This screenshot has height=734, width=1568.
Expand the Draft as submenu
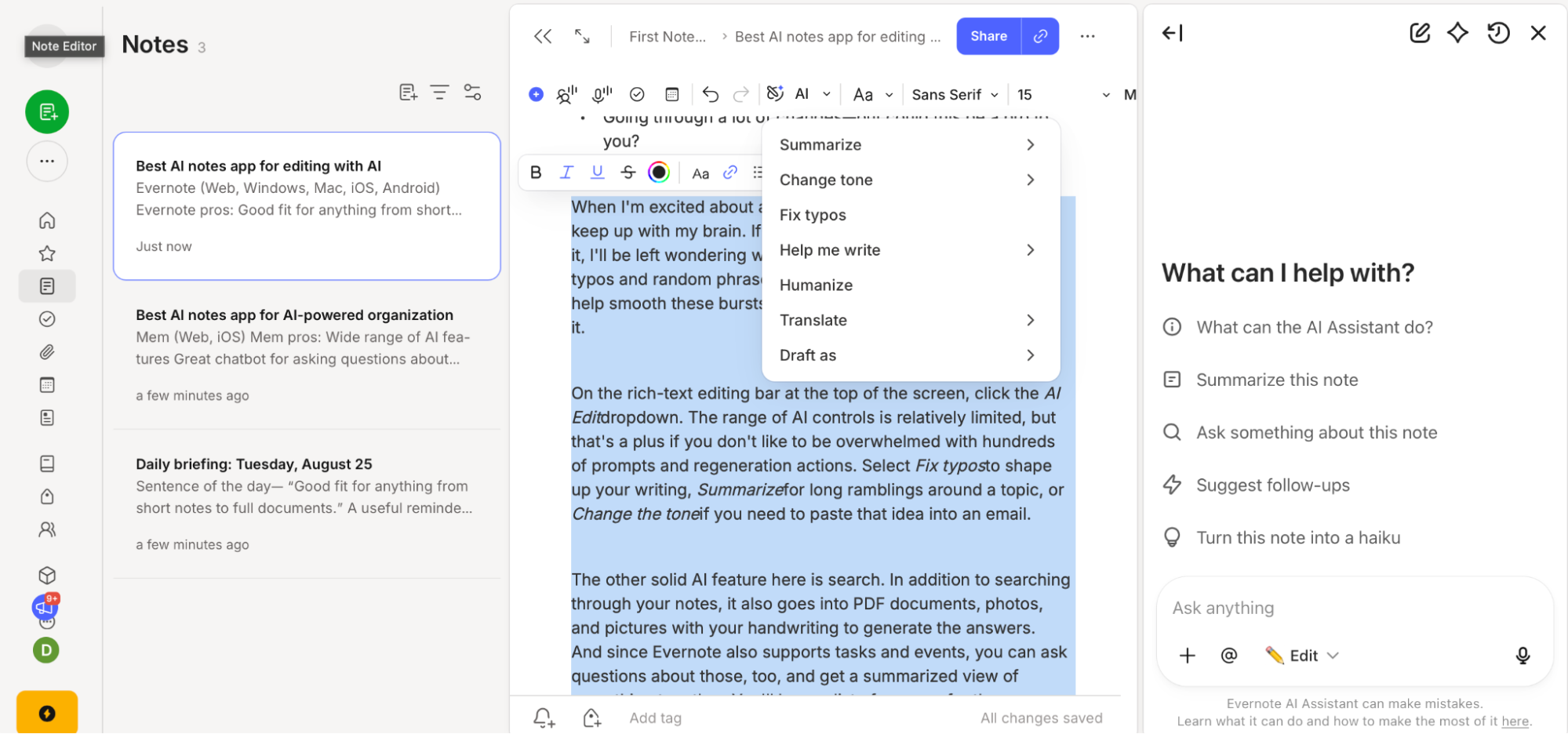(x=911, y=355)
